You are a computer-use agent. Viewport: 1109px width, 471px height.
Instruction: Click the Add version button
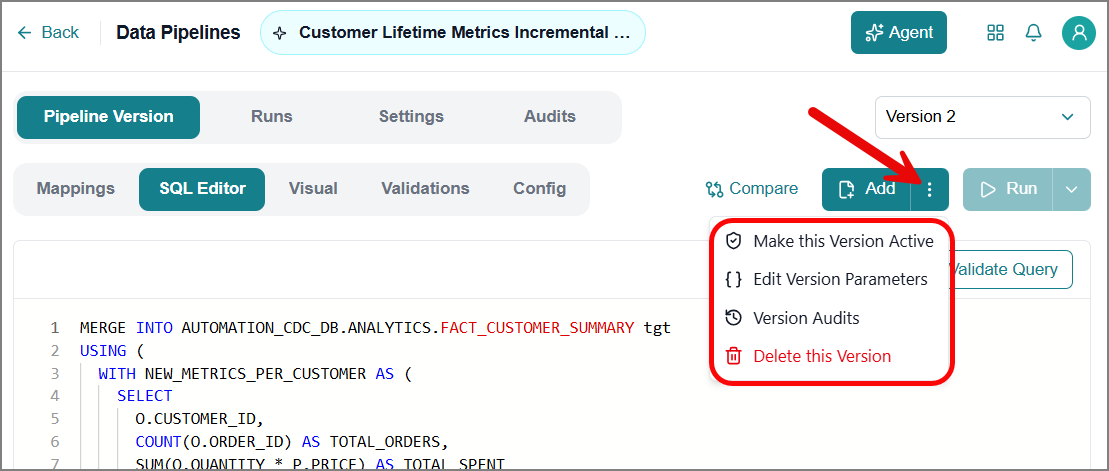[x=866, y=189]
